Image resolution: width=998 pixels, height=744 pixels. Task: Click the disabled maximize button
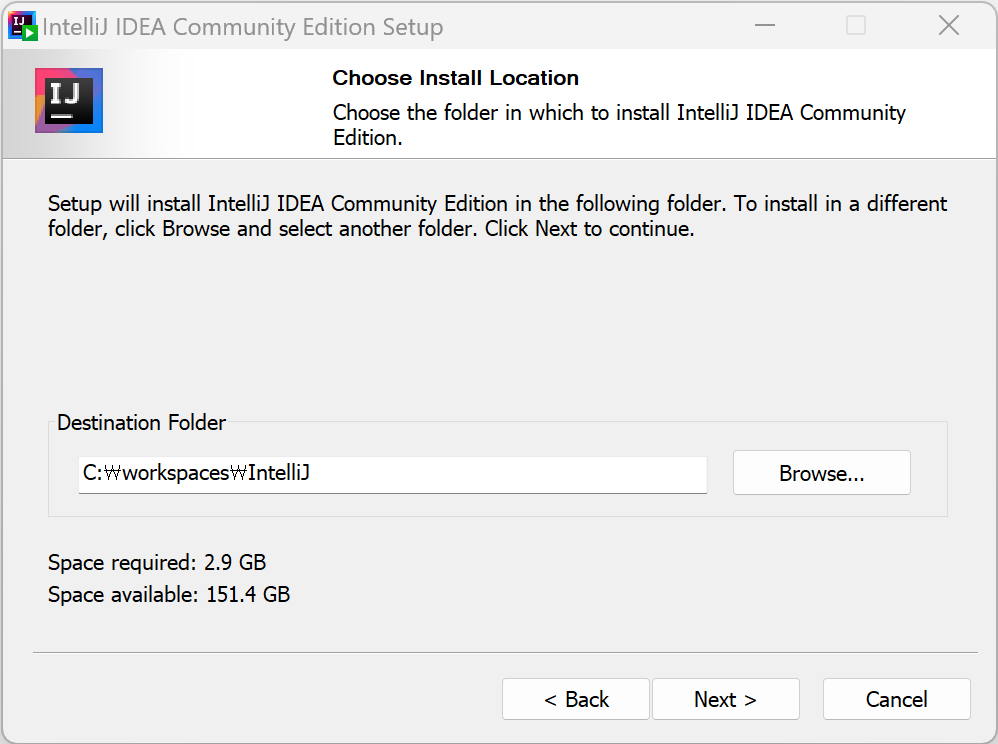pyautogui.click(x=856, y=25)
